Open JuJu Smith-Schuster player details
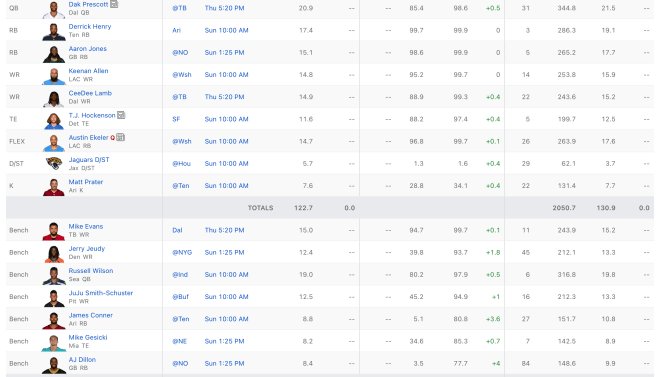The width and height of the screenshot is (660, 377). [x=101, y=293]
